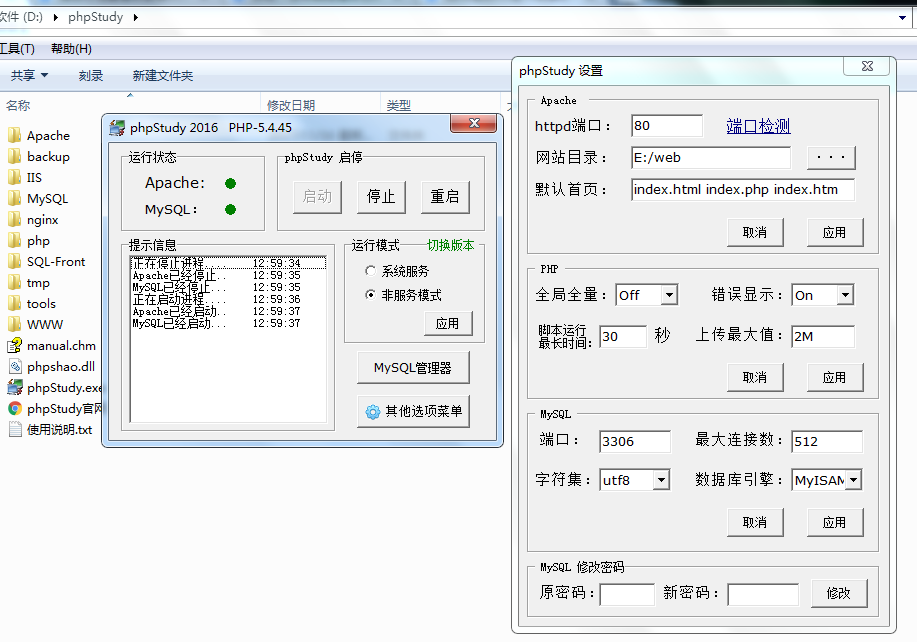Image resolution: width=917 pixels, height=642 pixels.
Task: Open the 数据库引擎 MyISAM dropdown
Action: coord(854,480)
